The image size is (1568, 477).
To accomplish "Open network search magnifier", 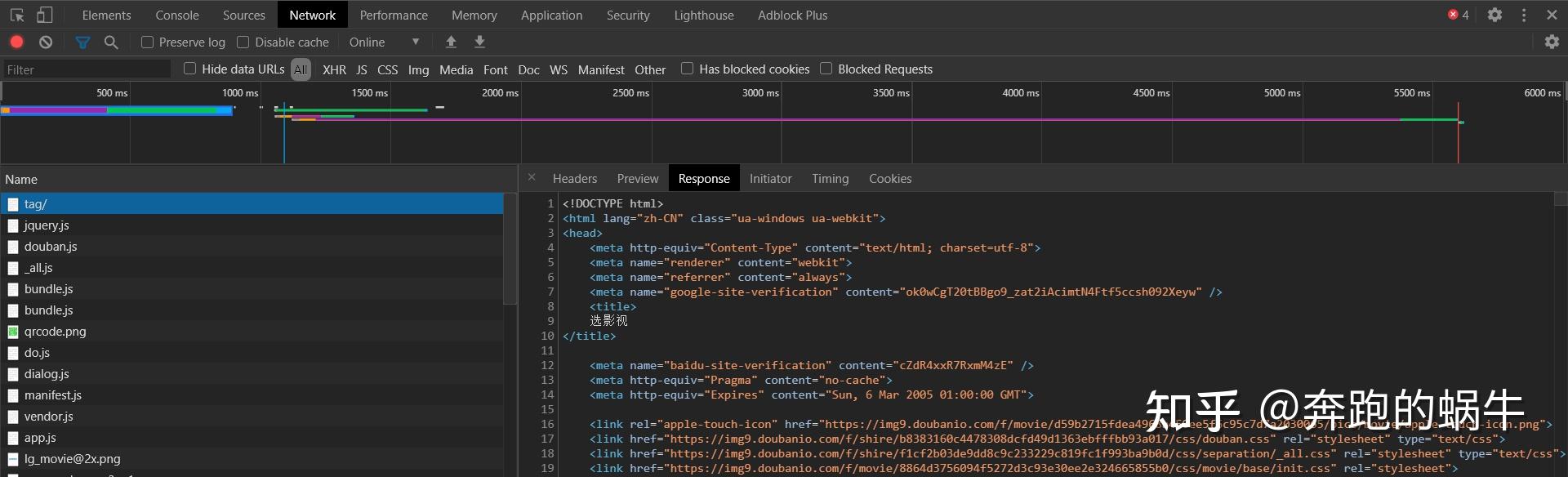I will tap(111, 42).
